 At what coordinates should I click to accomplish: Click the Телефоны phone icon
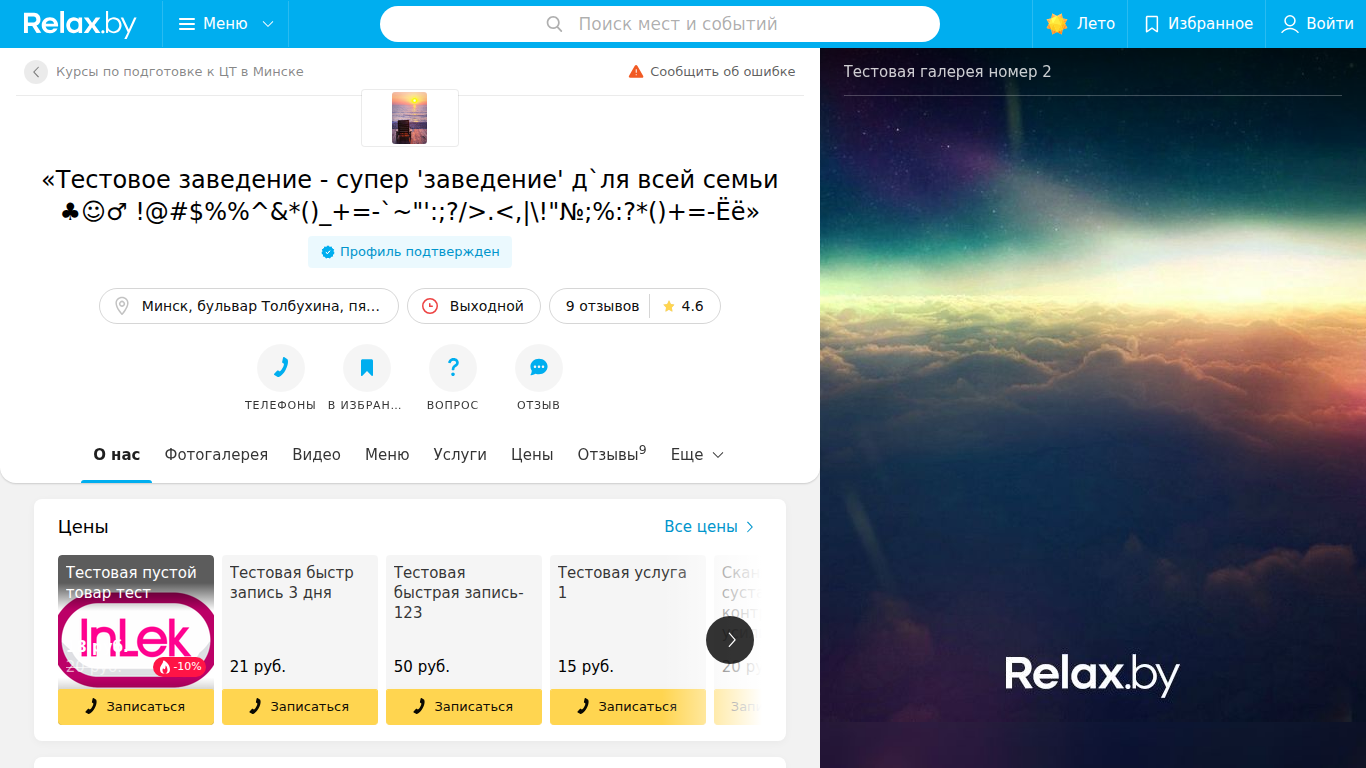281,368
